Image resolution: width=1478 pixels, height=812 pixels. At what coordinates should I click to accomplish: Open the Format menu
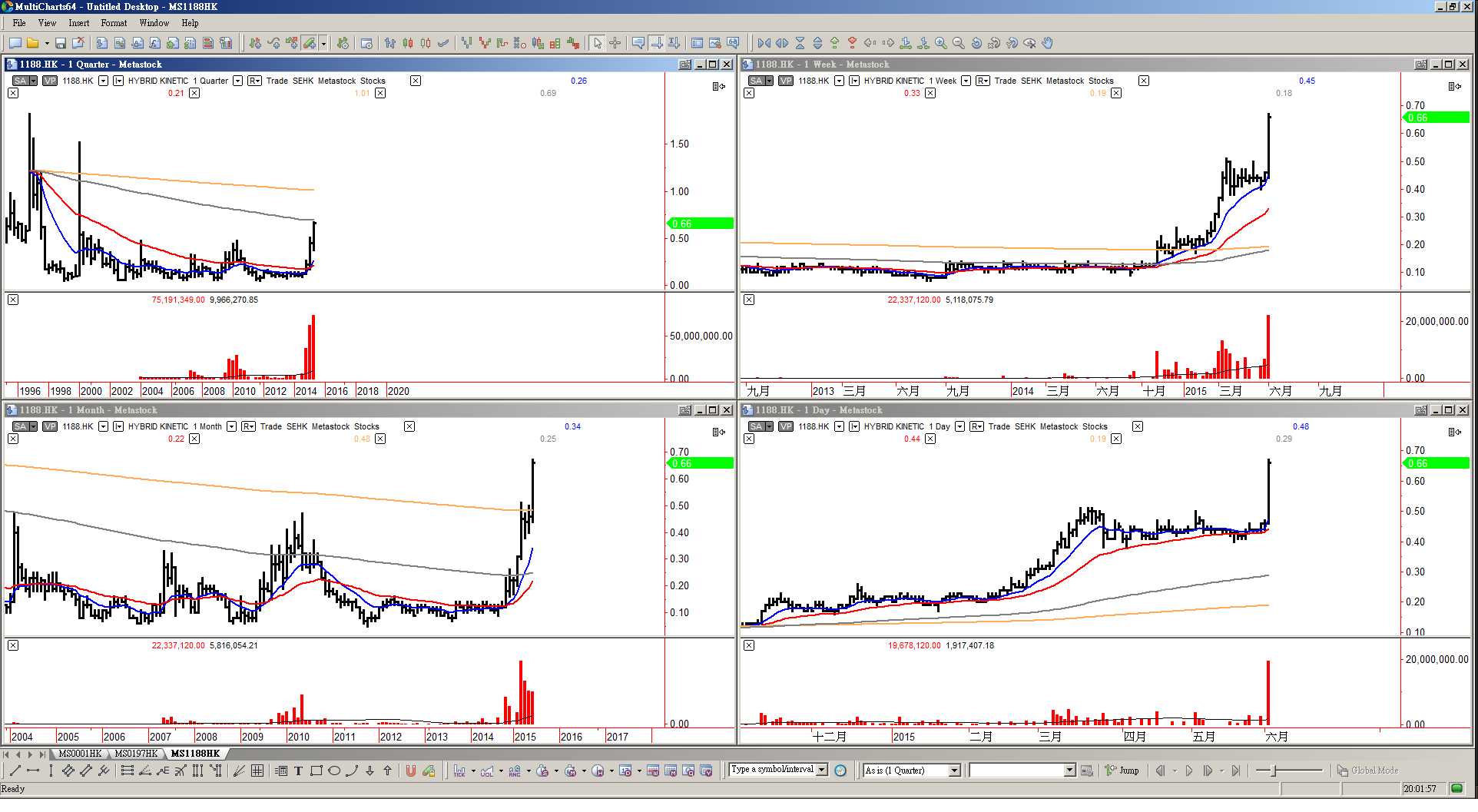pyautogui.click(x=114, y=23)
